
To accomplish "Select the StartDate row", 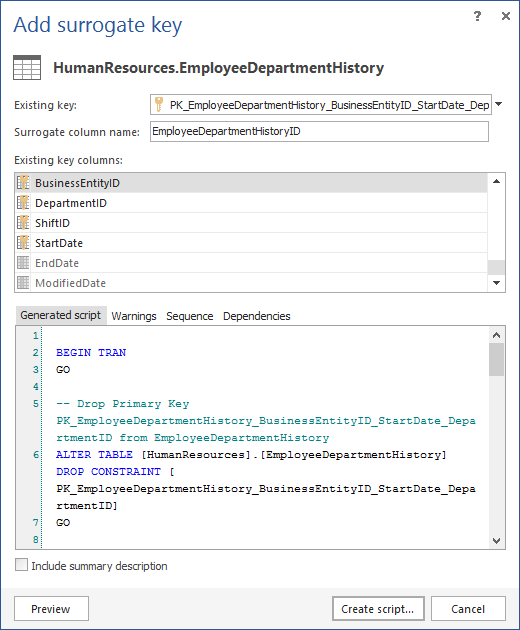I will 251,243.
